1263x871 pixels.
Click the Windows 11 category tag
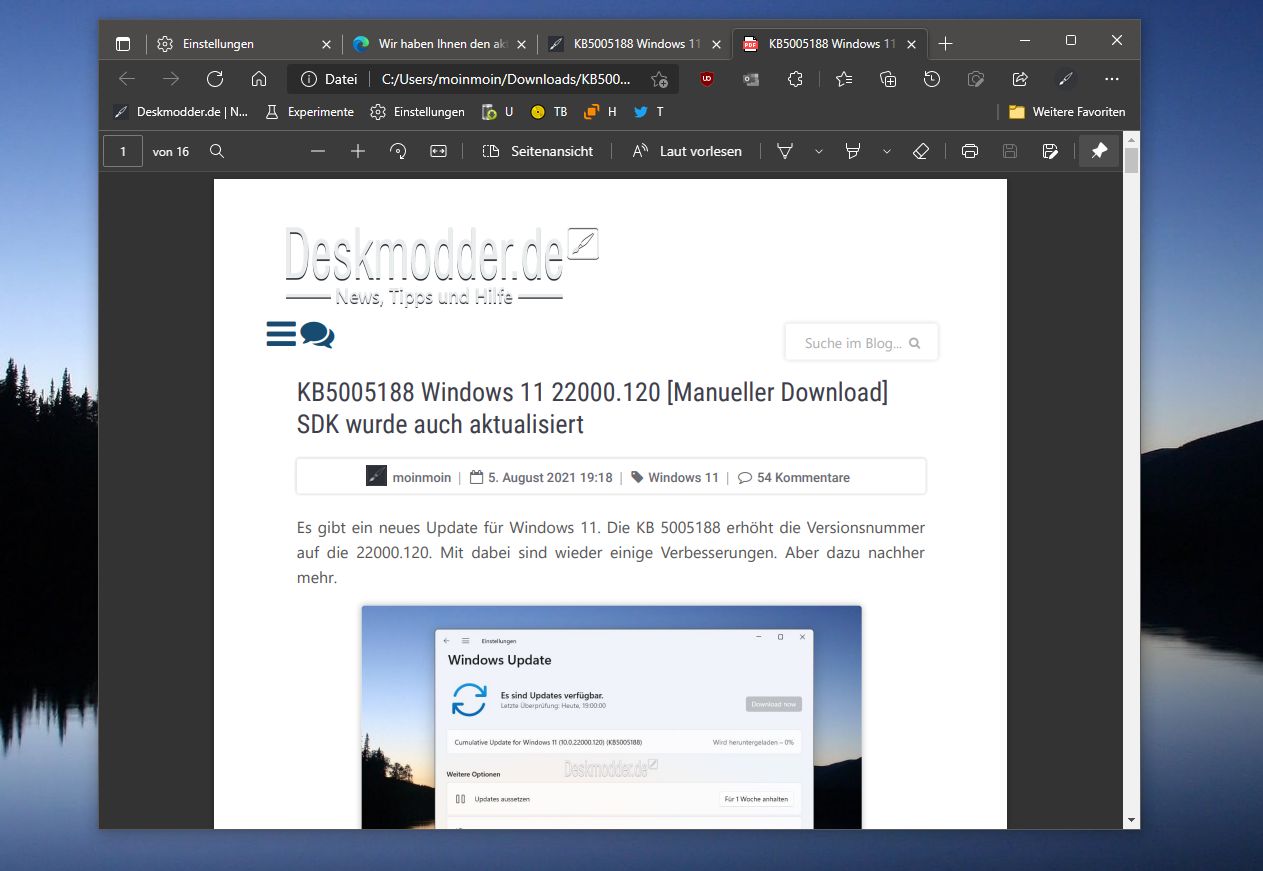(683, 477)
